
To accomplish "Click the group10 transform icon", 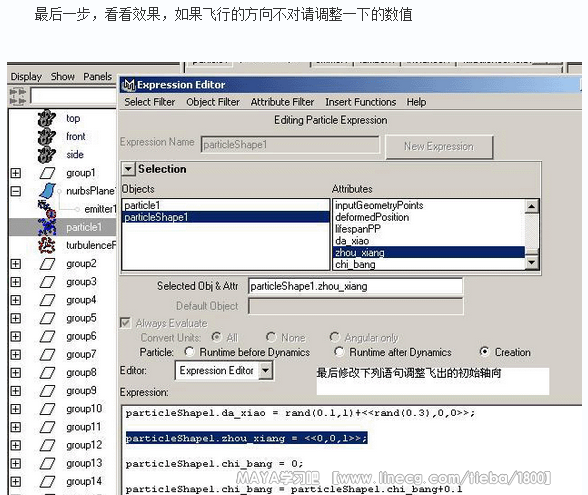I will coord(47,409).
